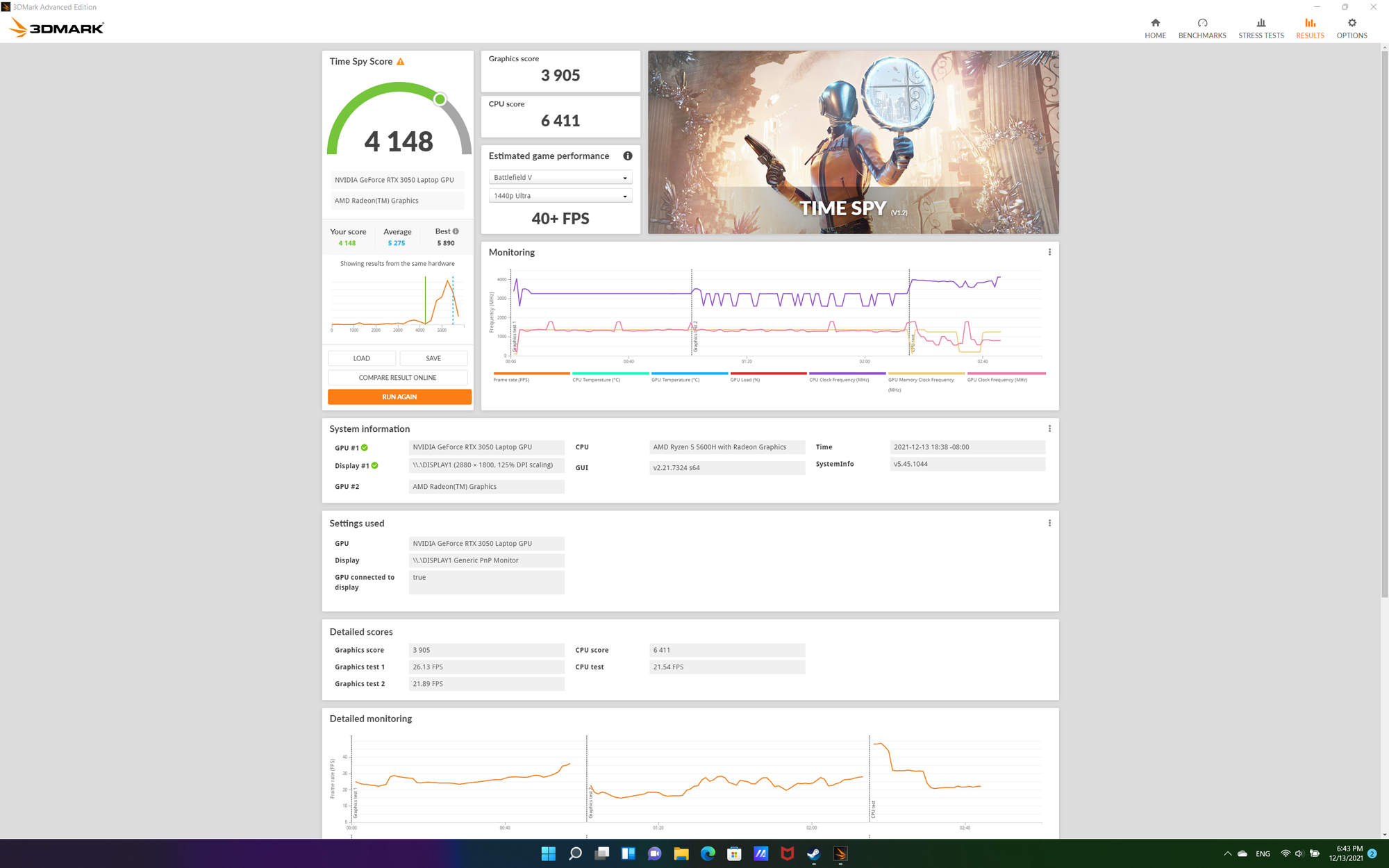Image resolution: width=1389 pixels, height=868 pixels.
Task: Open the Options tab
Action: [x=1351, y=28]
